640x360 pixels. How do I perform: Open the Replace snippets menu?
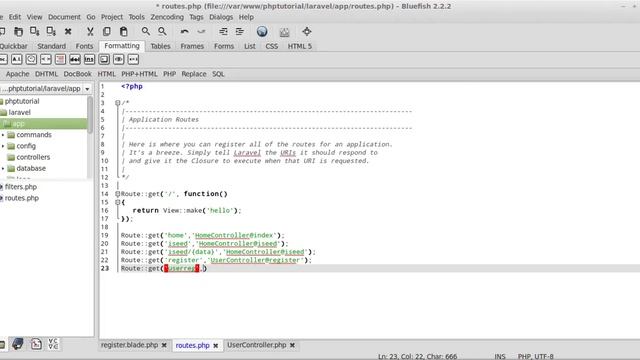[x=193, y=74]
